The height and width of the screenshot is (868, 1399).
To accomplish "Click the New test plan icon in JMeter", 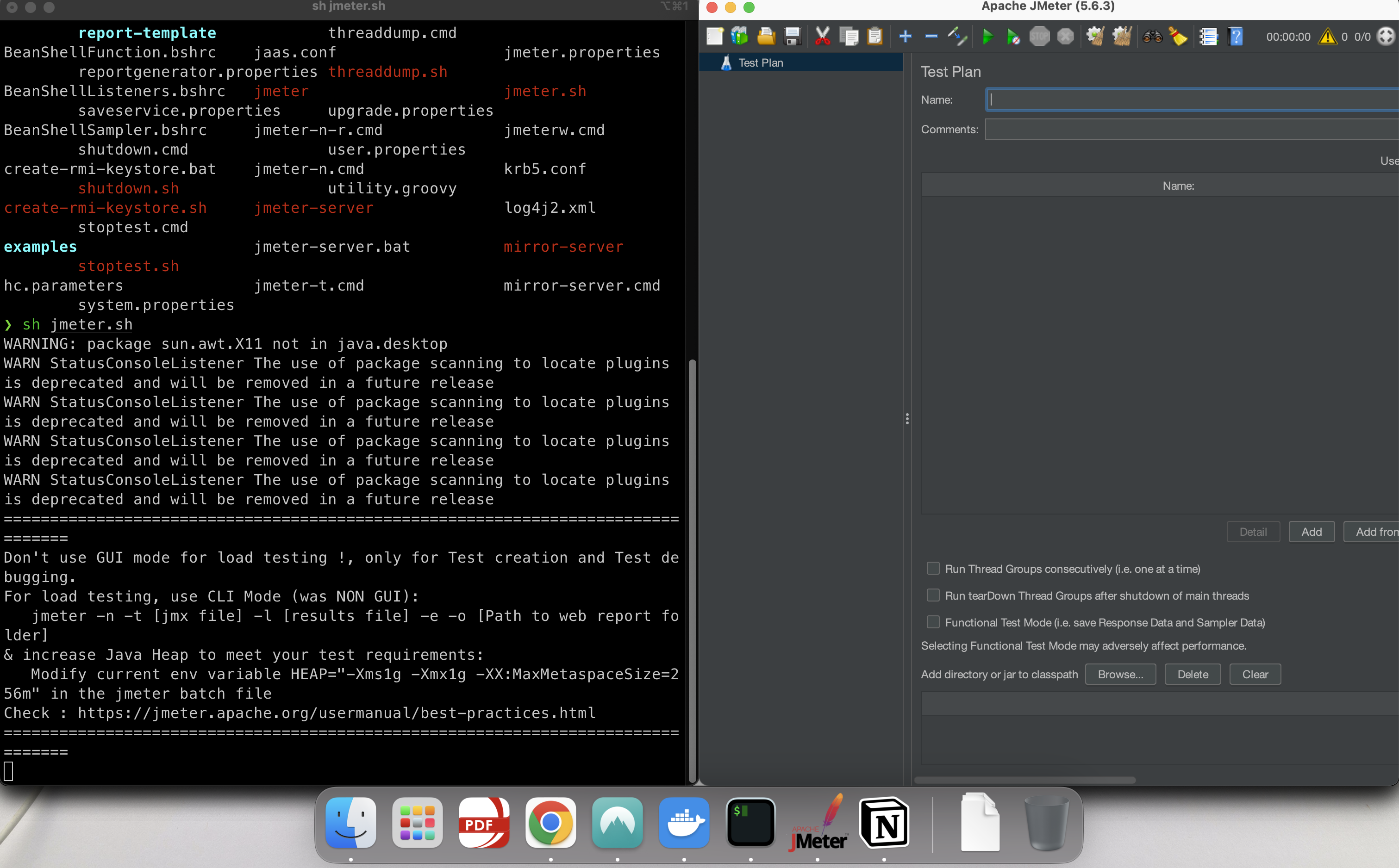I will click(x=714, y=37).
